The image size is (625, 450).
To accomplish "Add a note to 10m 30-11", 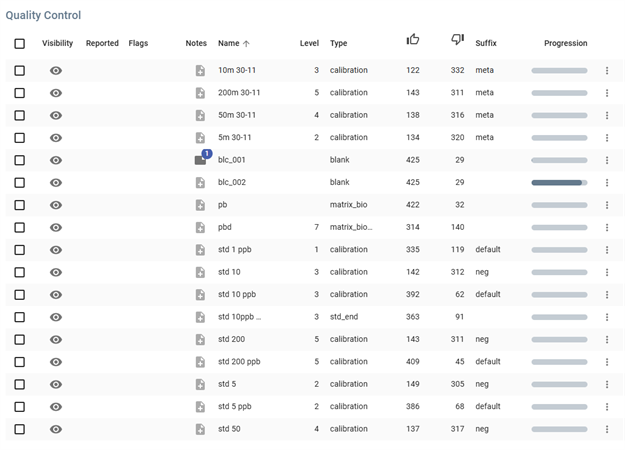I will (200, 71).
